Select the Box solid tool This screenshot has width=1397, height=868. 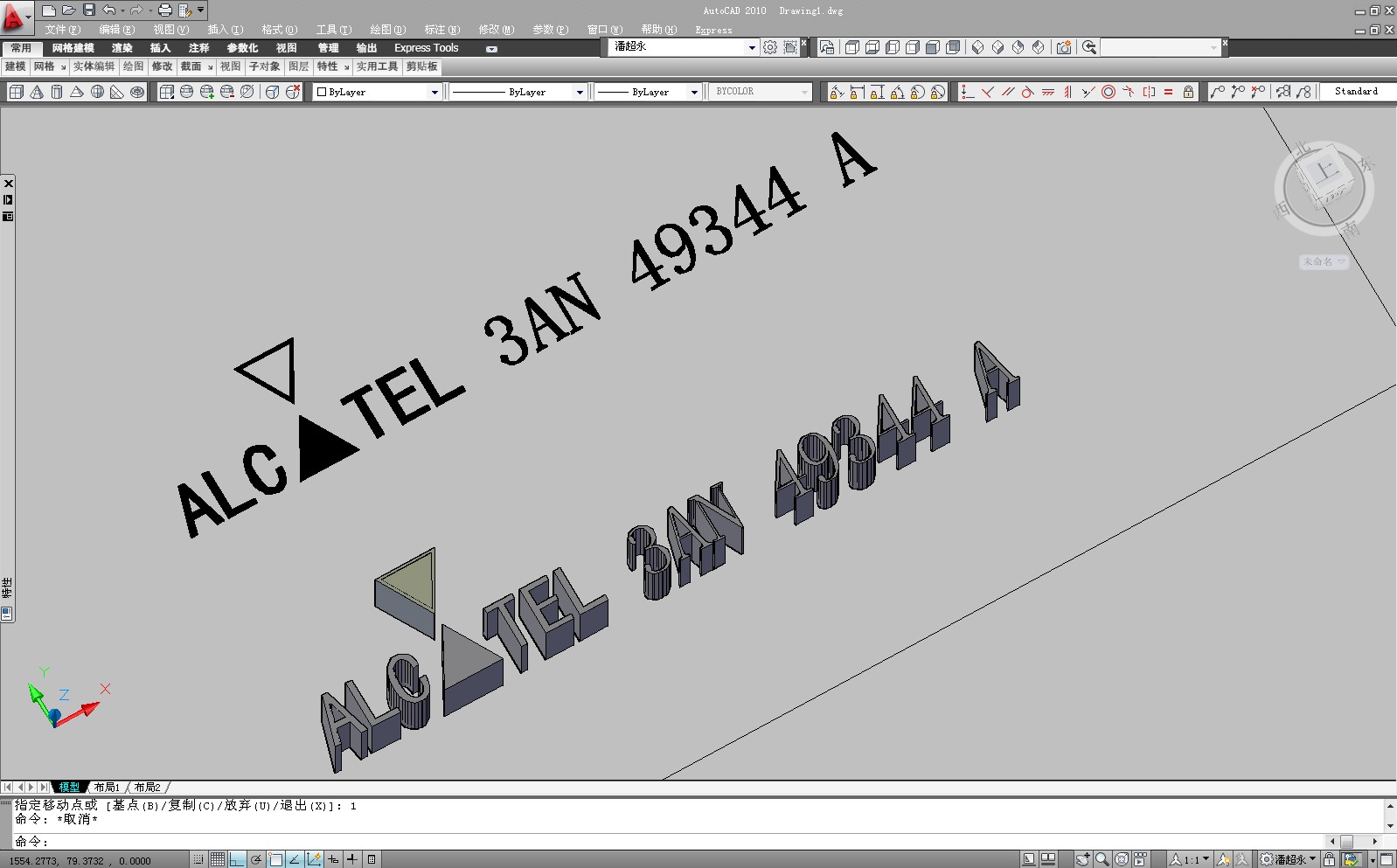[17, 92]
